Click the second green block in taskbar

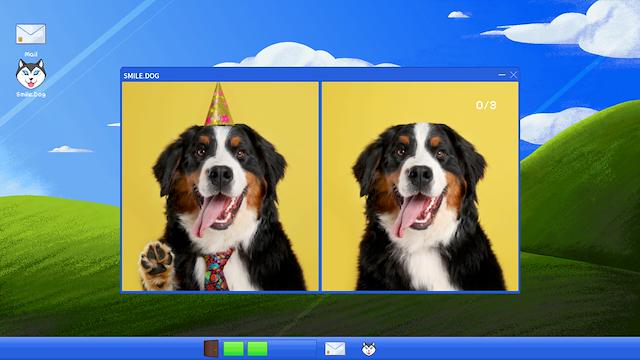(257, 349)
